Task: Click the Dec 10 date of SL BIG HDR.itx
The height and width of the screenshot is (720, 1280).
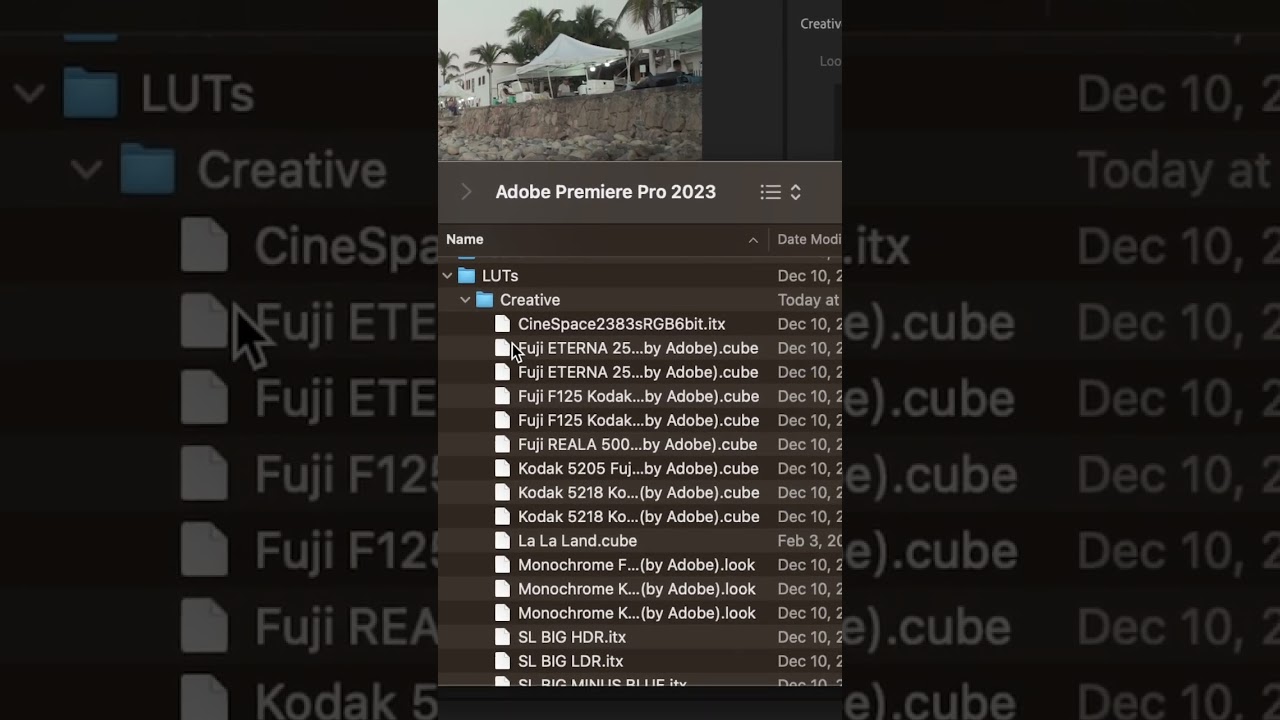Action: 809,637
